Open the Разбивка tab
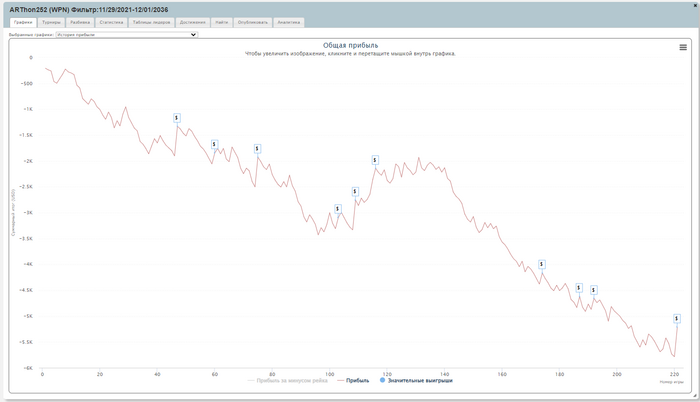 coord(80,22)
